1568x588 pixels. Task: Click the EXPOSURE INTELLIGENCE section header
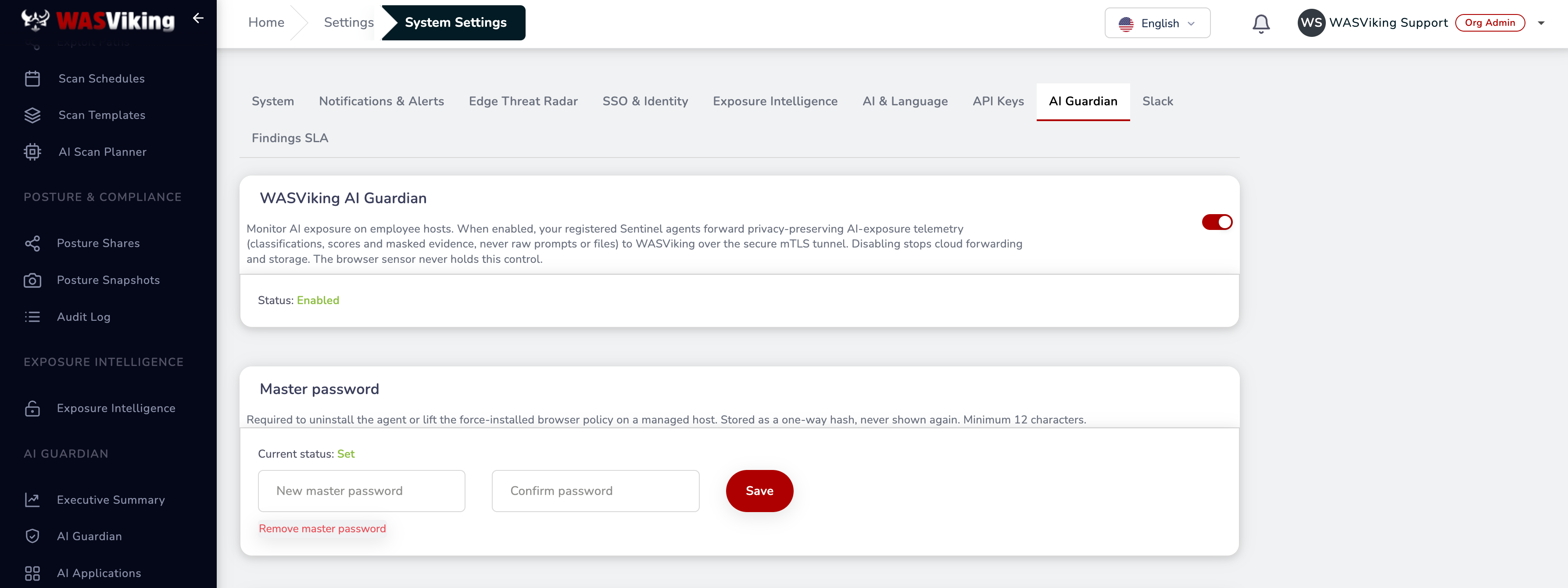click(x=104, y=362)
